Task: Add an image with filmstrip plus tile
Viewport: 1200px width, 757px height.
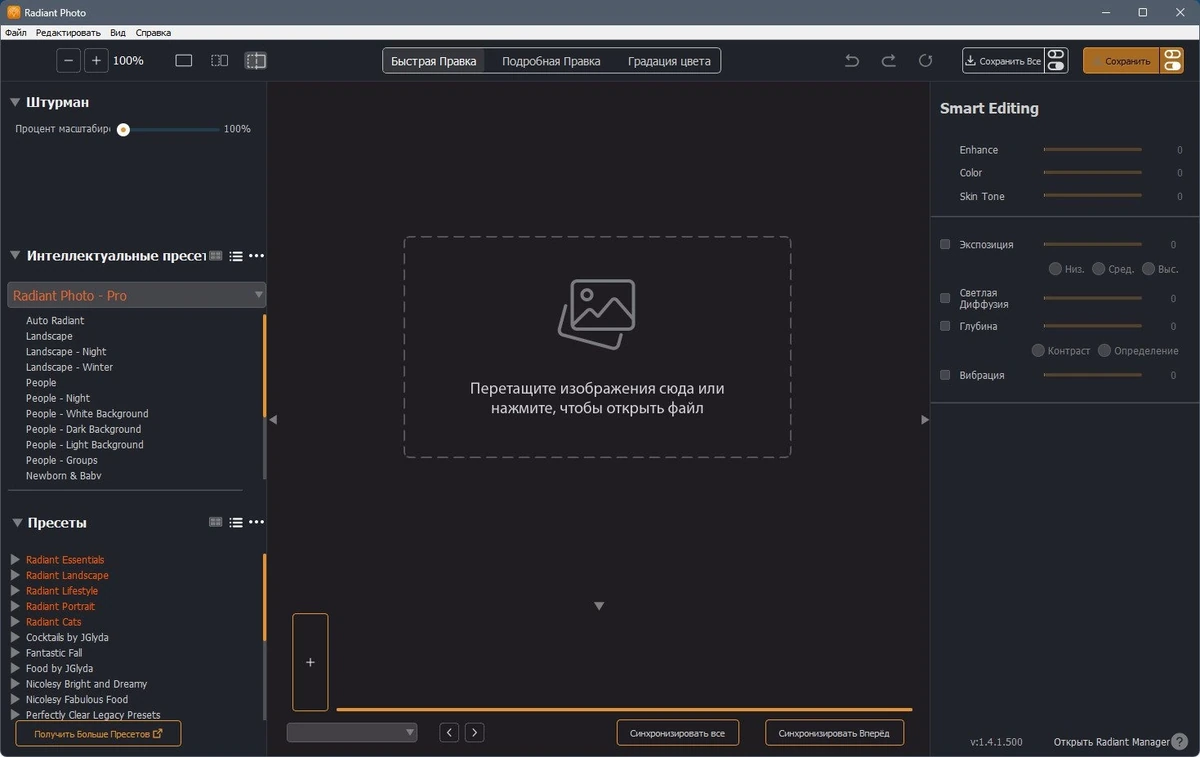Action: [310, 662]
